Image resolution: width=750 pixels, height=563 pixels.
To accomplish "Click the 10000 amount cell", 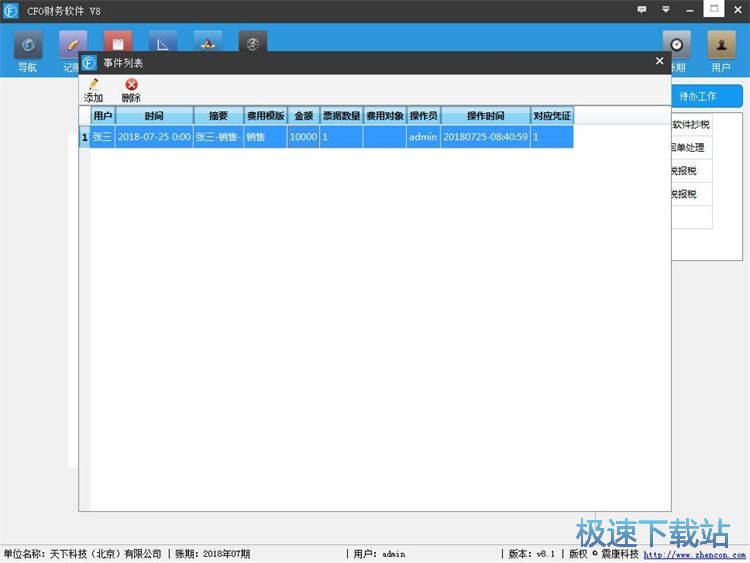I will point(304,137).
